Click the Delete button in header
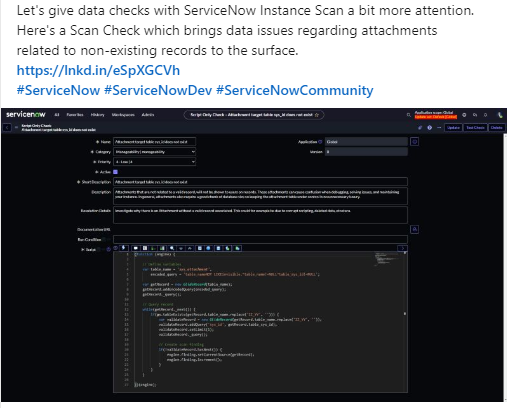The image size is (507, 408). click(496, 128)
